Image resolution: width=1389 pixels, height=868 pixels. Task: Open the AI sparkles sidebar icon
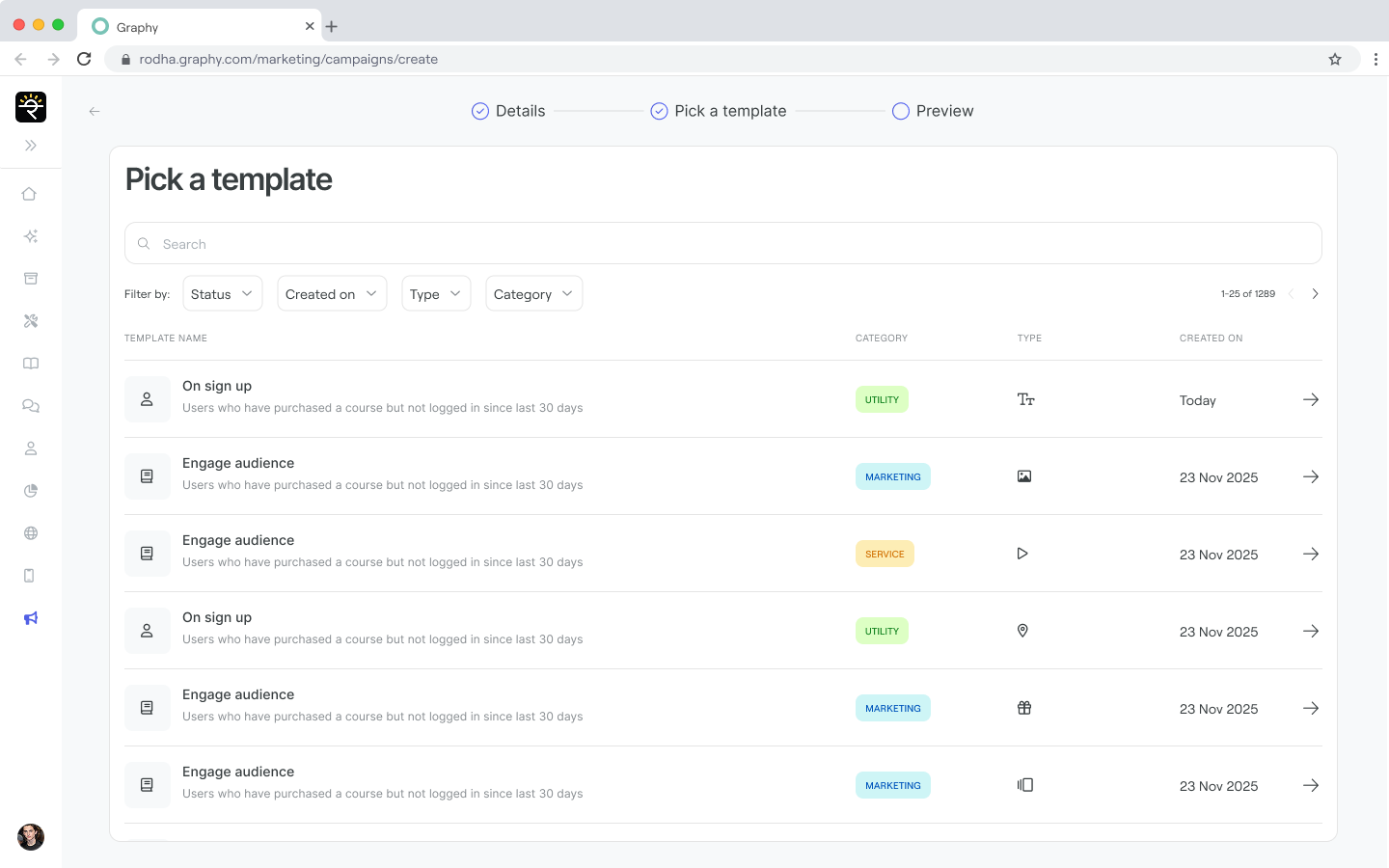30,236
